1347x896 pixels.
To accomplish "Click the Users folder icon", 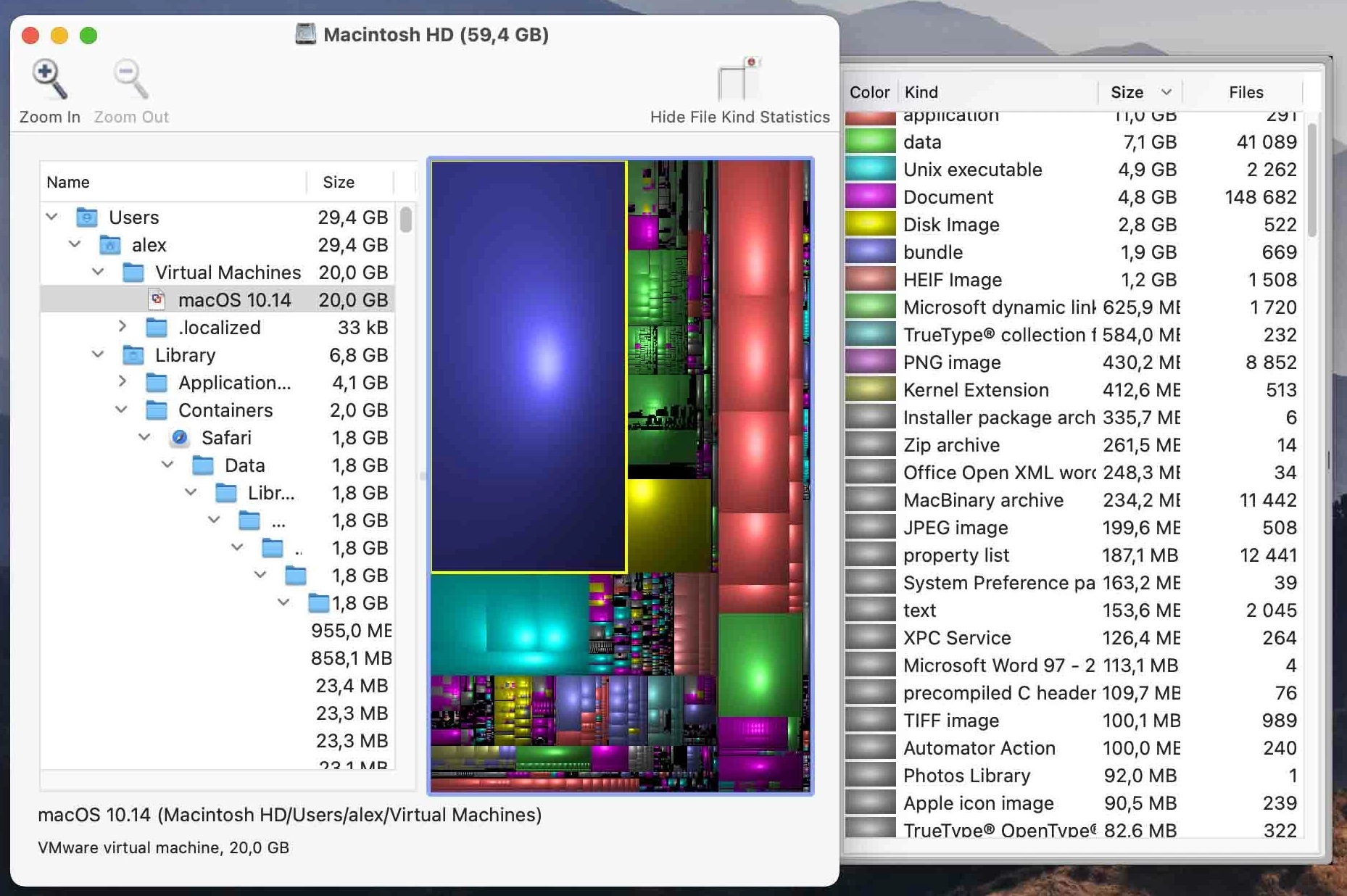I will point(87,217).
